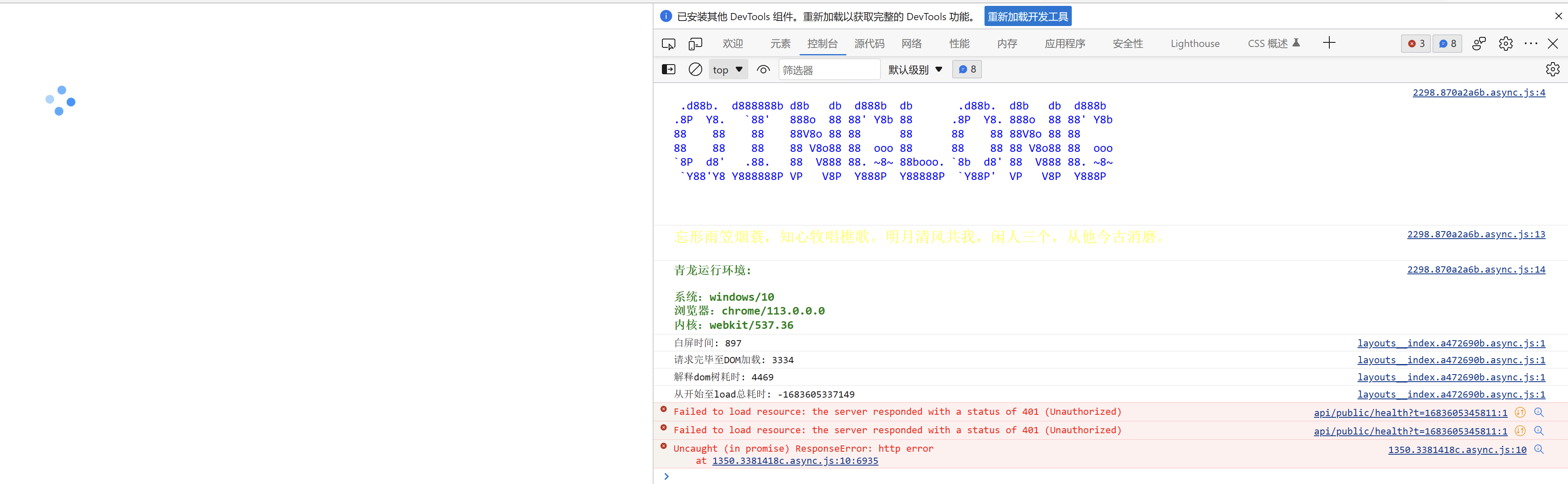Image resolution: width=1568 pixels, height=484 pixels.
Task: Click the issues counter showing 8
Action: tap(1448, 43)
